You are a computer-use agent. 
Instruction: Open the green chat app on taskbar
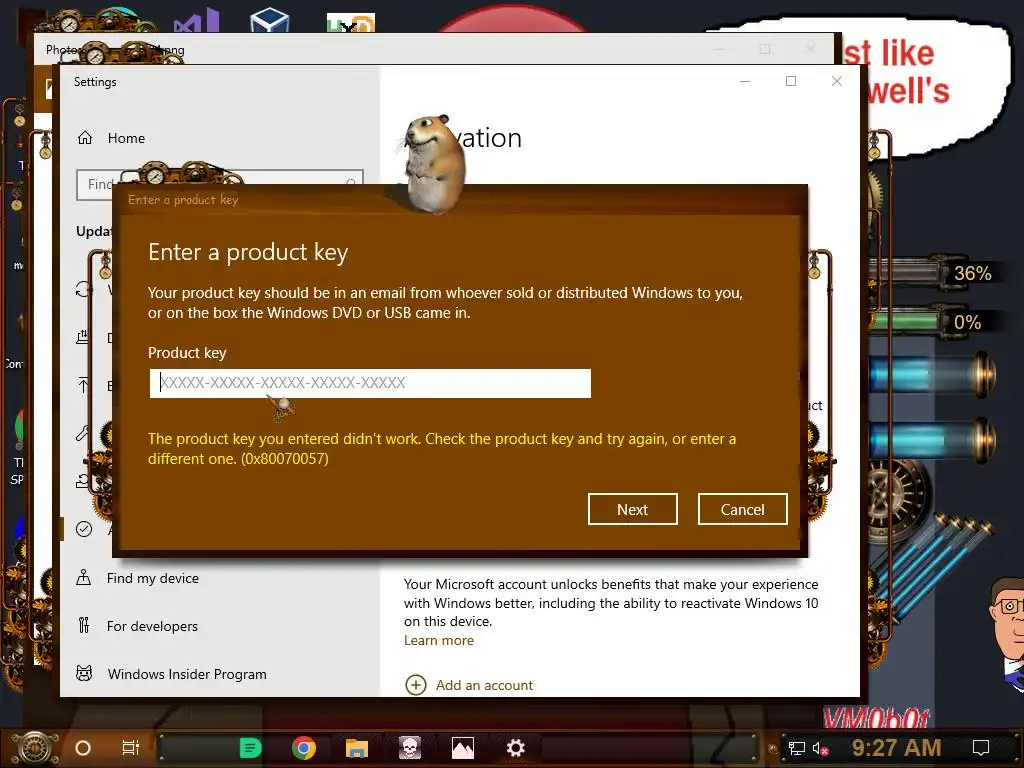coord(251,748)
